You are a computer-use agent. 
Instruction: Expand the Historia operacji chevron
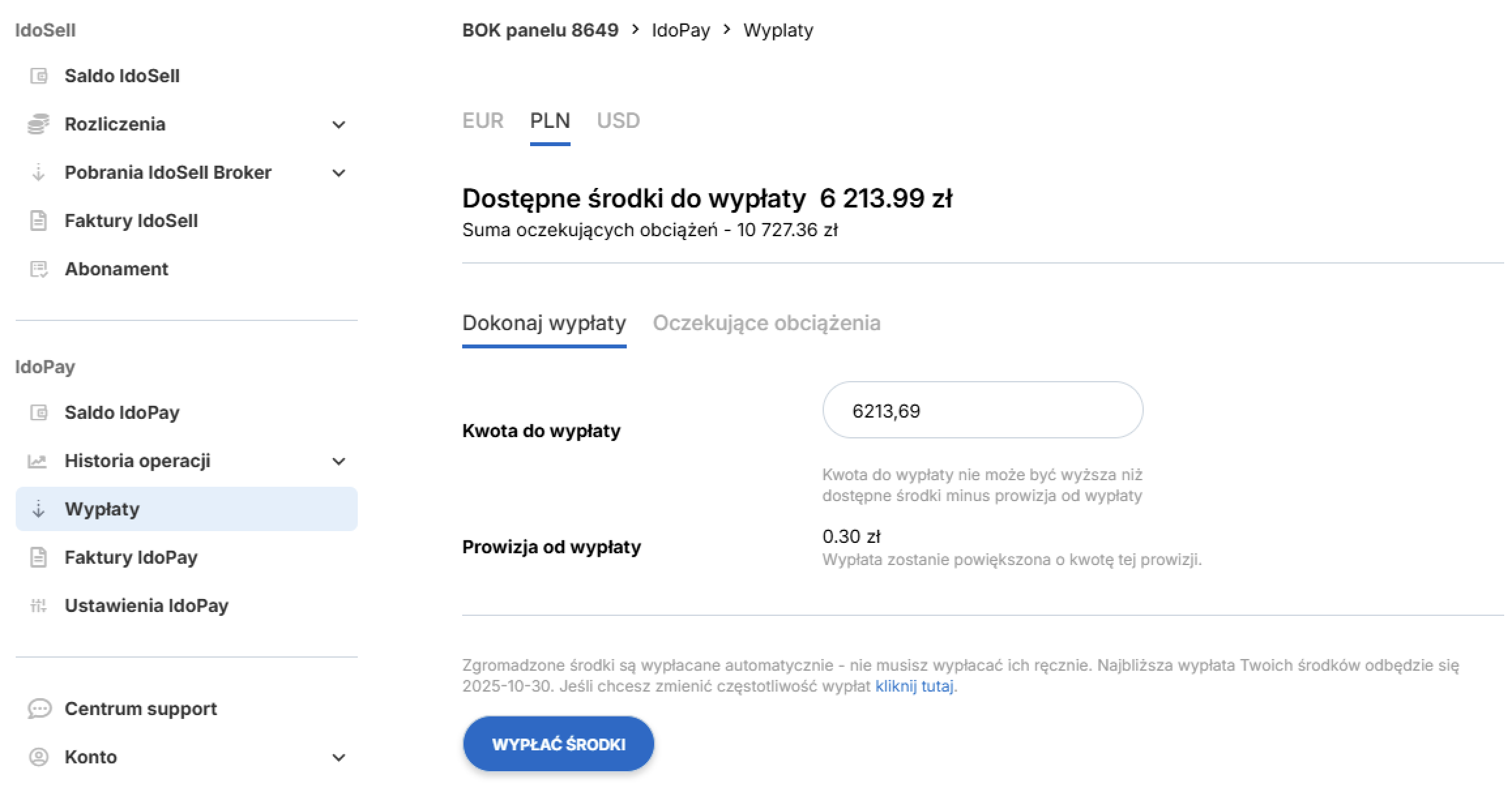(x=338, y=461)
